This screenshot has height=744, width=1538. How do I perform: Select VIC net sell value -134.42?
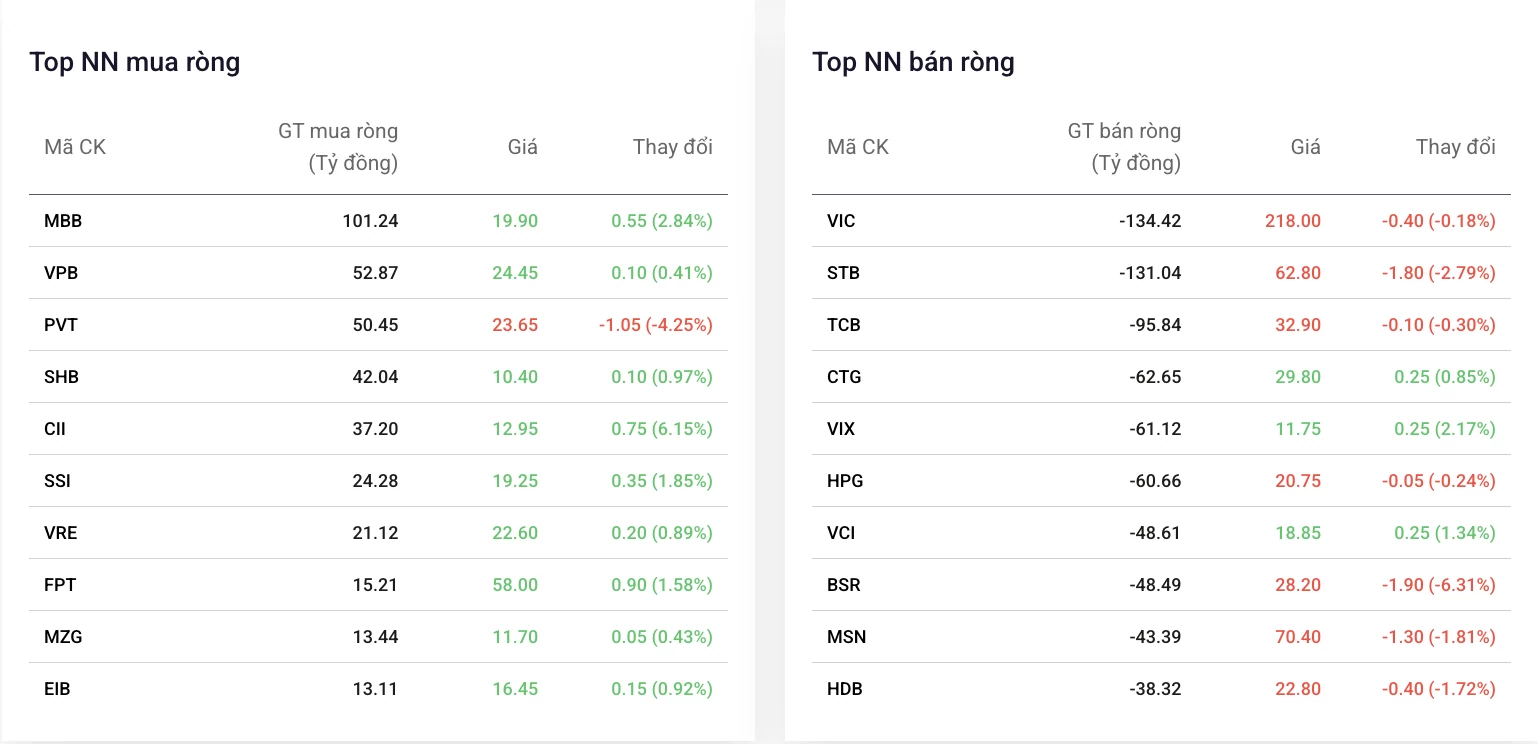tap(1150, 221)
